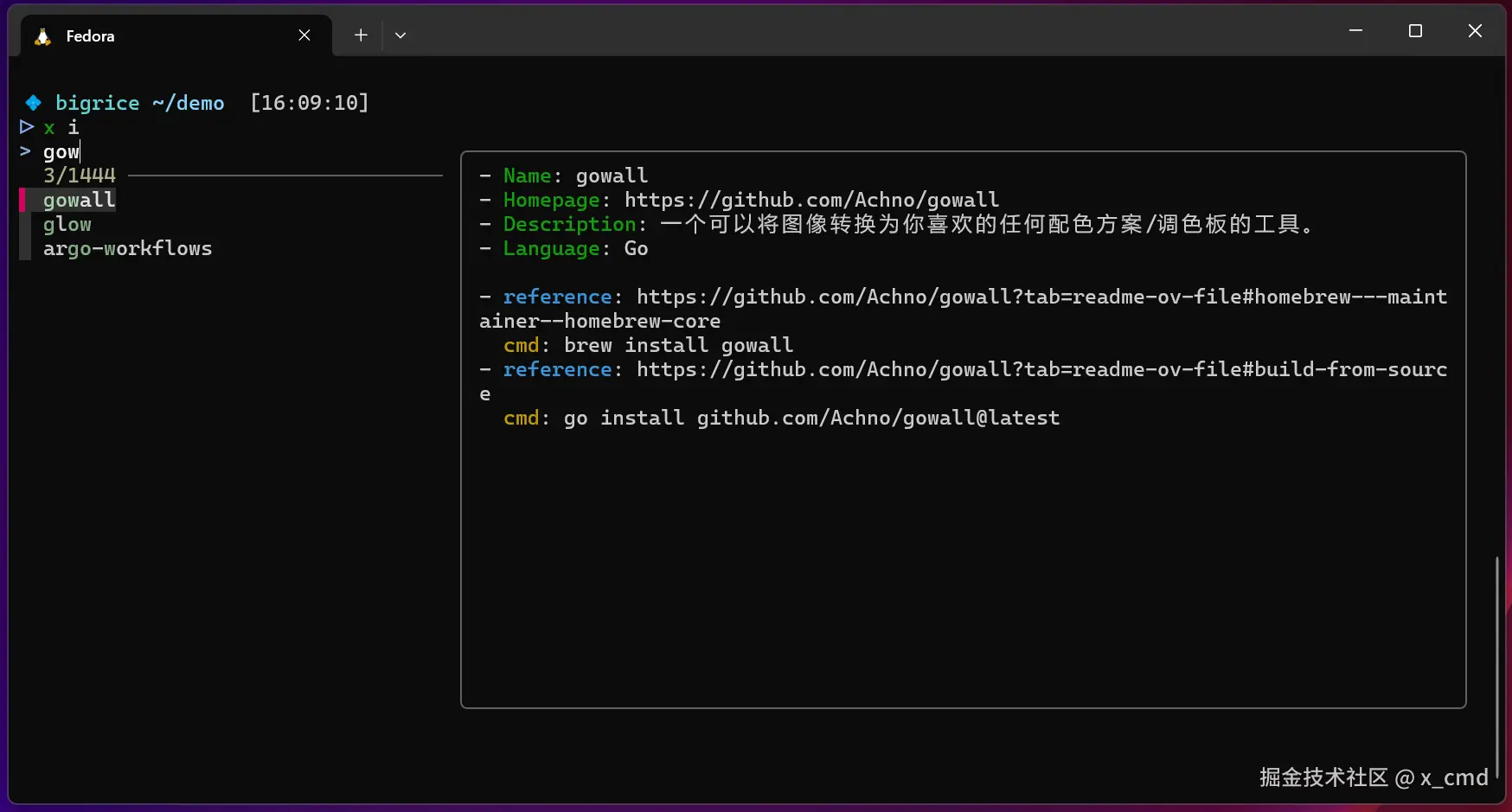Select the gowall result
This screenshot has width=1512, height=812.
click(x=80, y=201)
